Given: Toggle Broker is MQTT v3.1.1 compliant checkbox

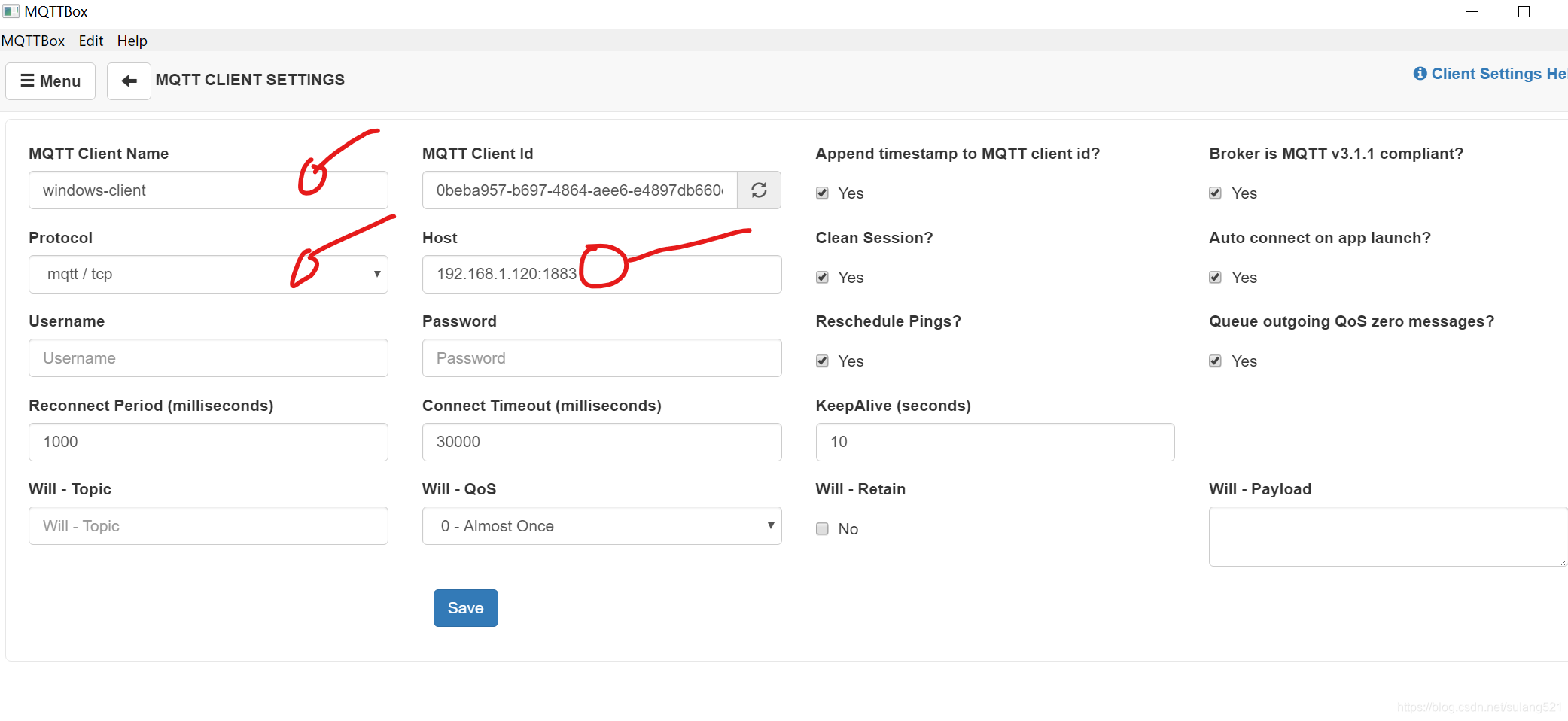Looking at the screenshot, I should [x=1215, y=193].
